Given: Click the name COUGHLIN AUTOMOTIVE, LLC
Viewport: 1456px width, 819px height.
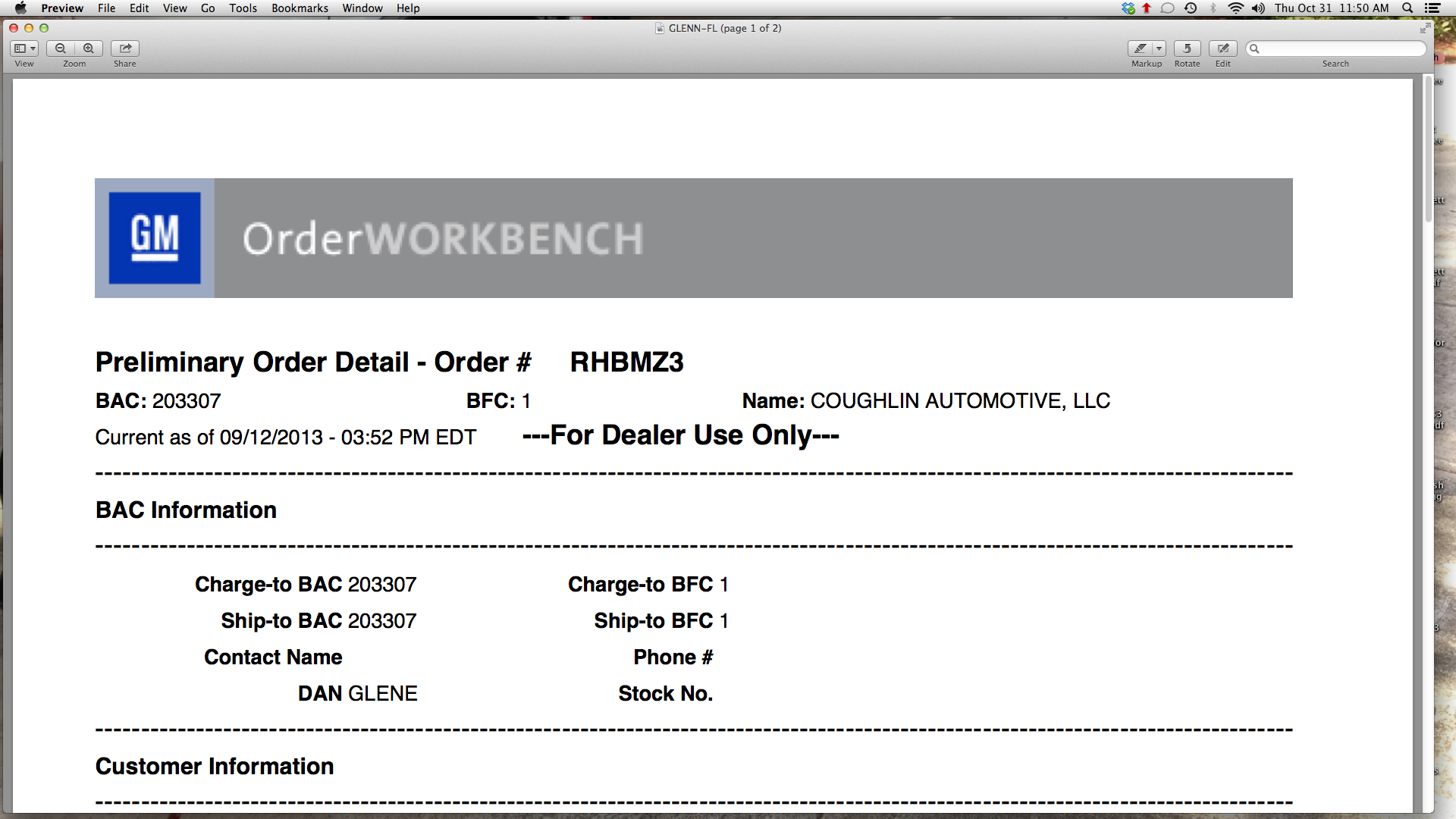Looking at the screenshot, I should tap(960, 400).
